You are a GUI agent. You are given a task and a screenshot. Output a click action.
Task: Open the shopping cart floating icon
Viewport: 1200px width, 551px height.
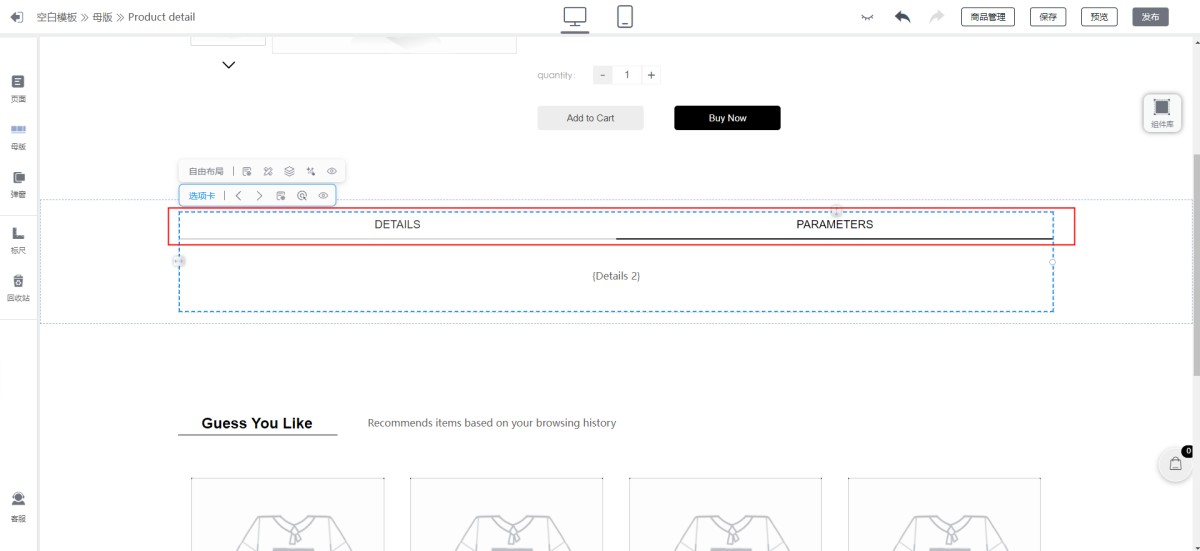click(1175, 464)
